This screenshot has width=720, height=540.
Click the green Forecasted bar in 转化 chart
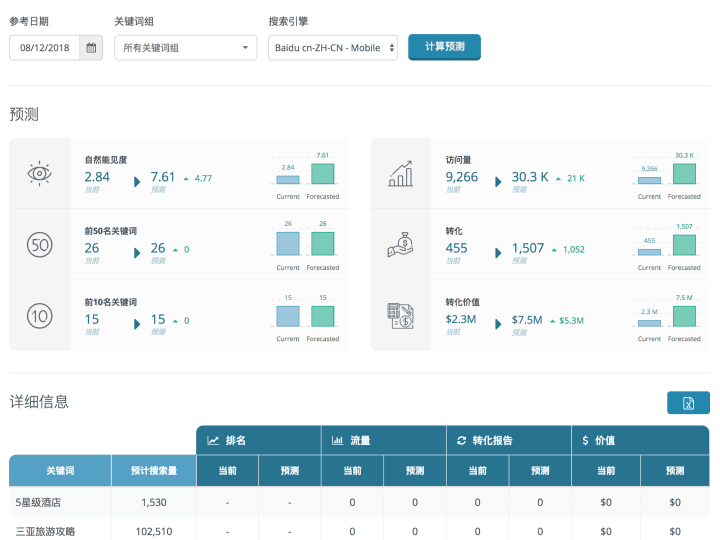[684, 245]
